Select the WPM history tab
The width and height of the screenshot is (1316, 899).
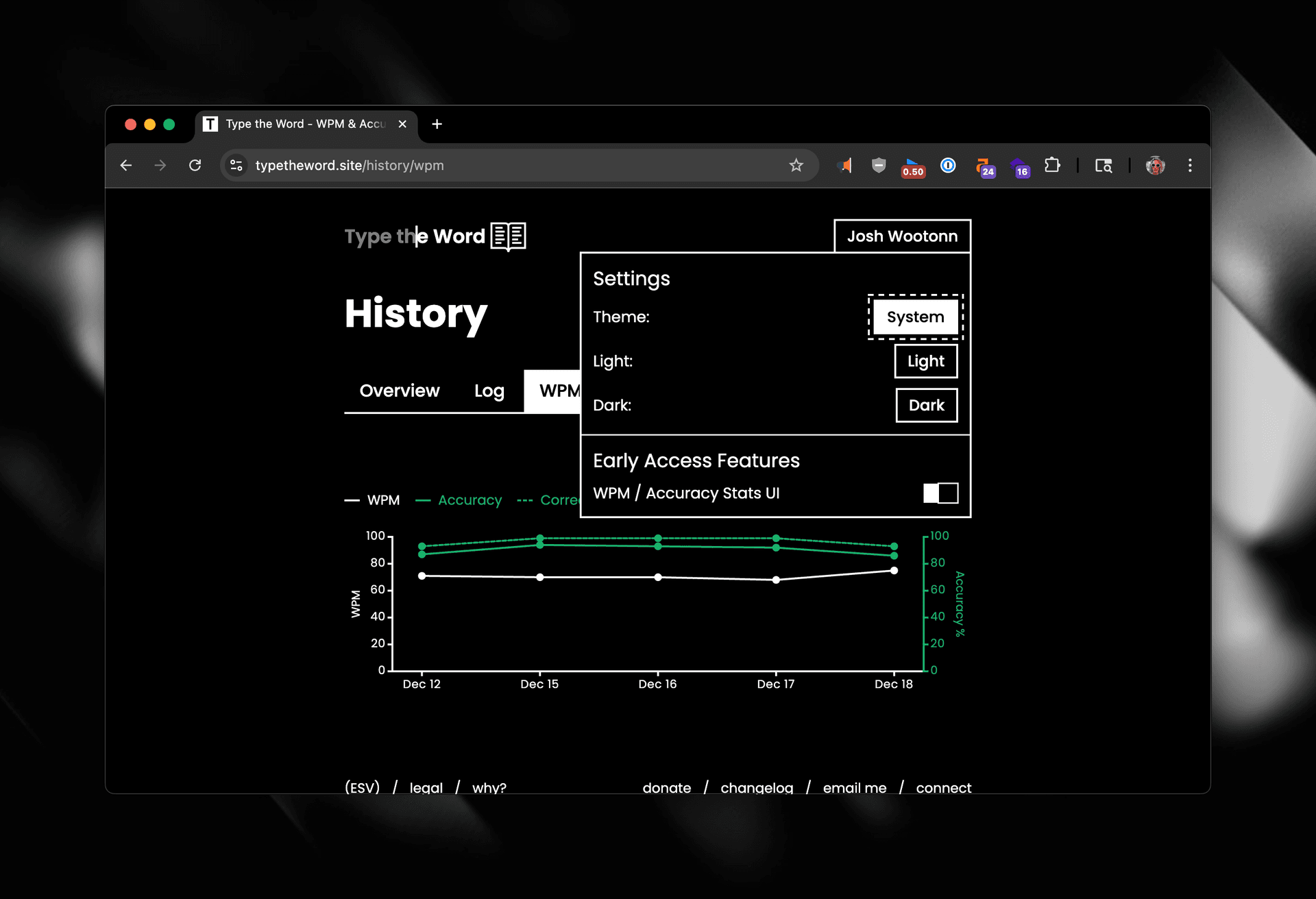(x=553, y=391)
